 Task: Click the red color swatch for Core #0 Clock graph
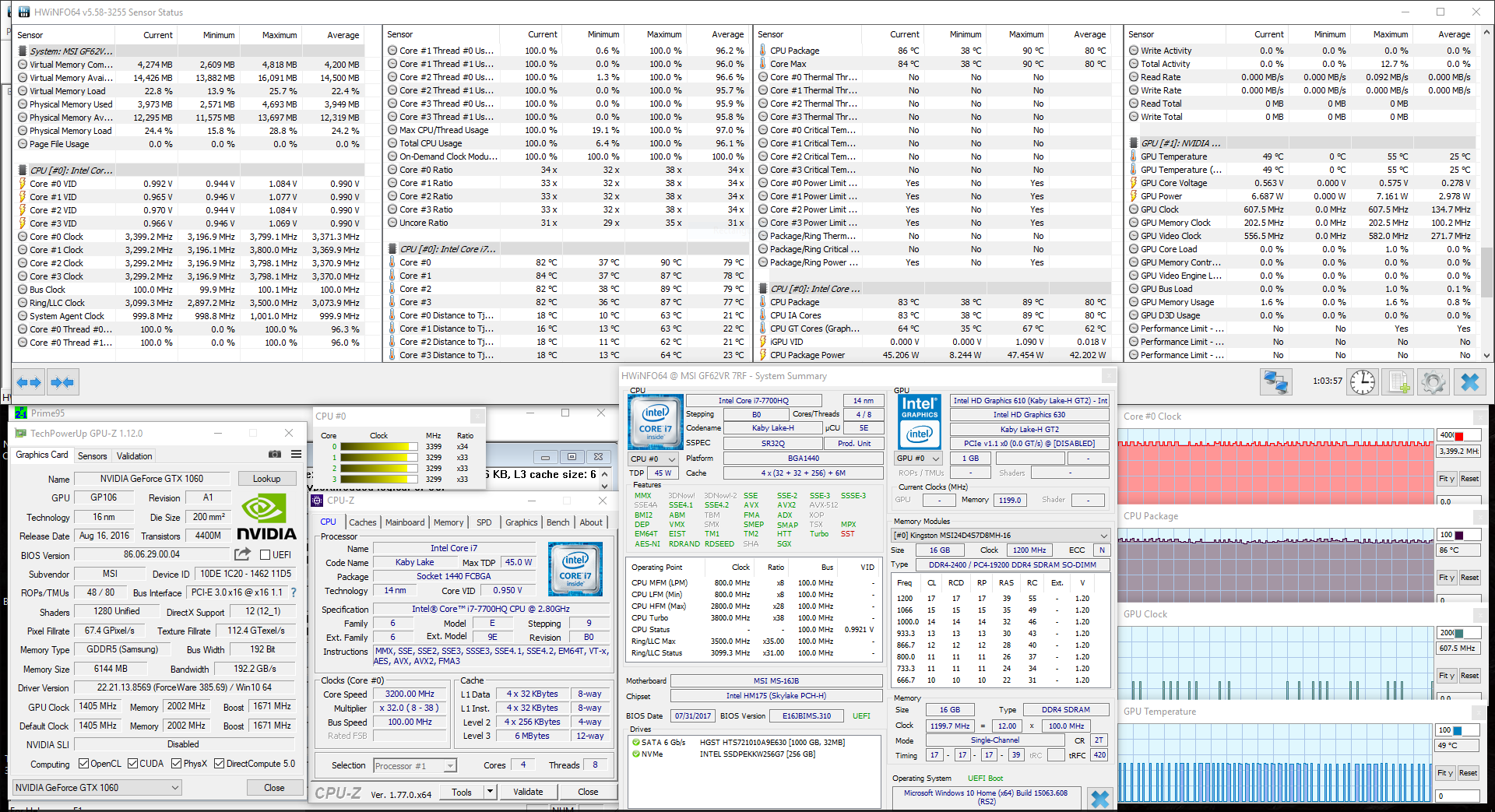pos(1458,436)
